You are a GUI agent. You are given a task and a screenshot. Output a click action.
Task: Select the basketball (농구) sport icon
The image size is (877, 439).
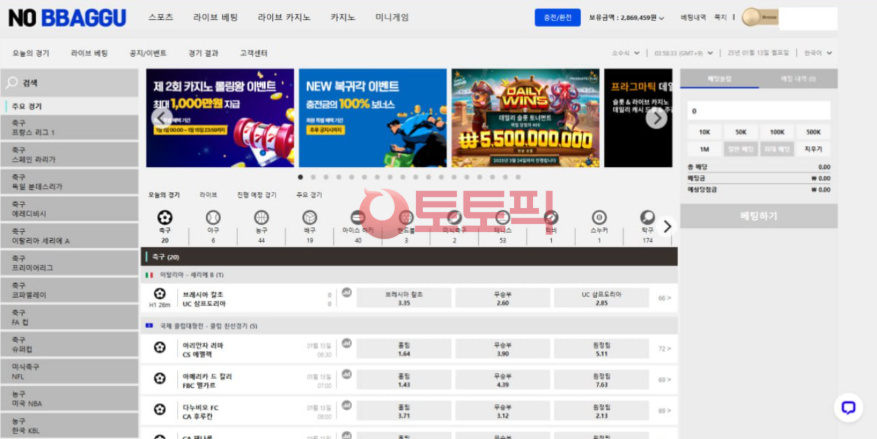point(261,218)
